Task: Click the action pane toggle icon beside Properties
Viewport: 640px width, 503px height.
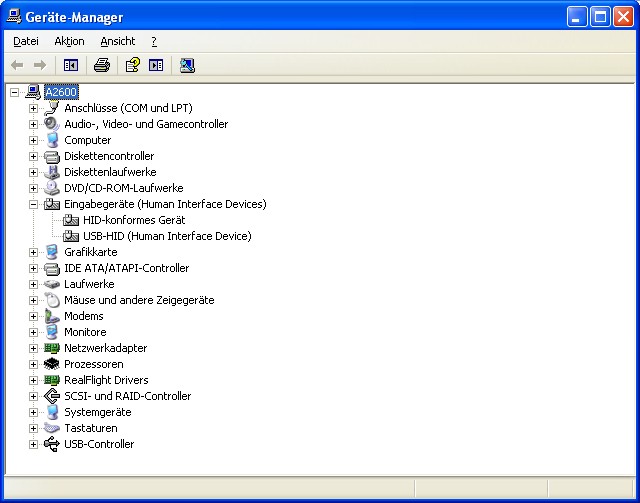Action: point(156,65)
